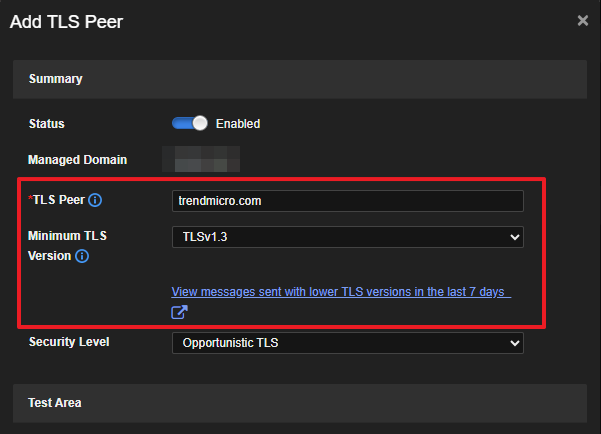This screenshot has width=601, height=434.
Task: Click the info icon beside TLS Peer
Action: pyautogui.click(x=95, y=200)
